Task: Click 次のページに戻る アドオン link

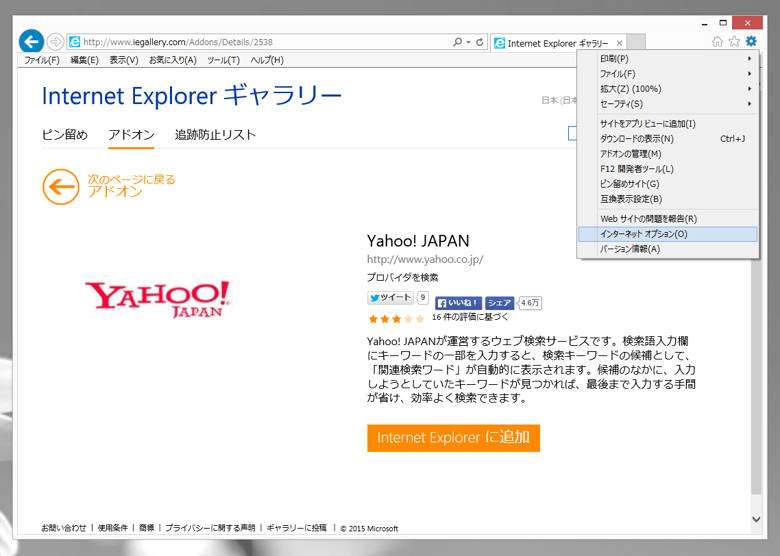Action: pyautogui.click(x=131, y=185)
